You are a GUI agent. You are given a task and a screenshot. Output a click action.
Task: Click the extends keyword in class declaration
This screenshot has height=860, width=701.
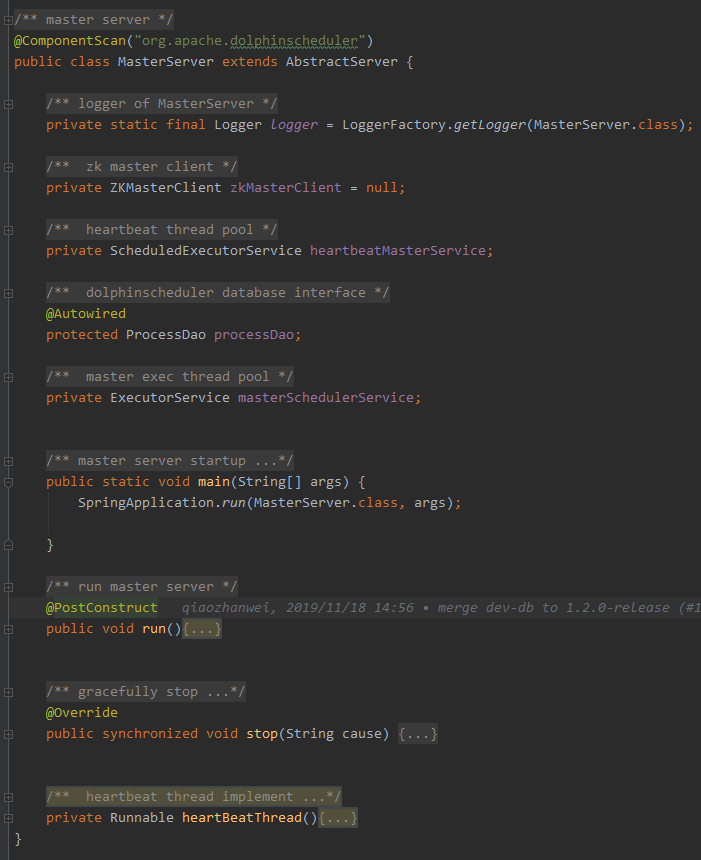(x=250, y=62)
